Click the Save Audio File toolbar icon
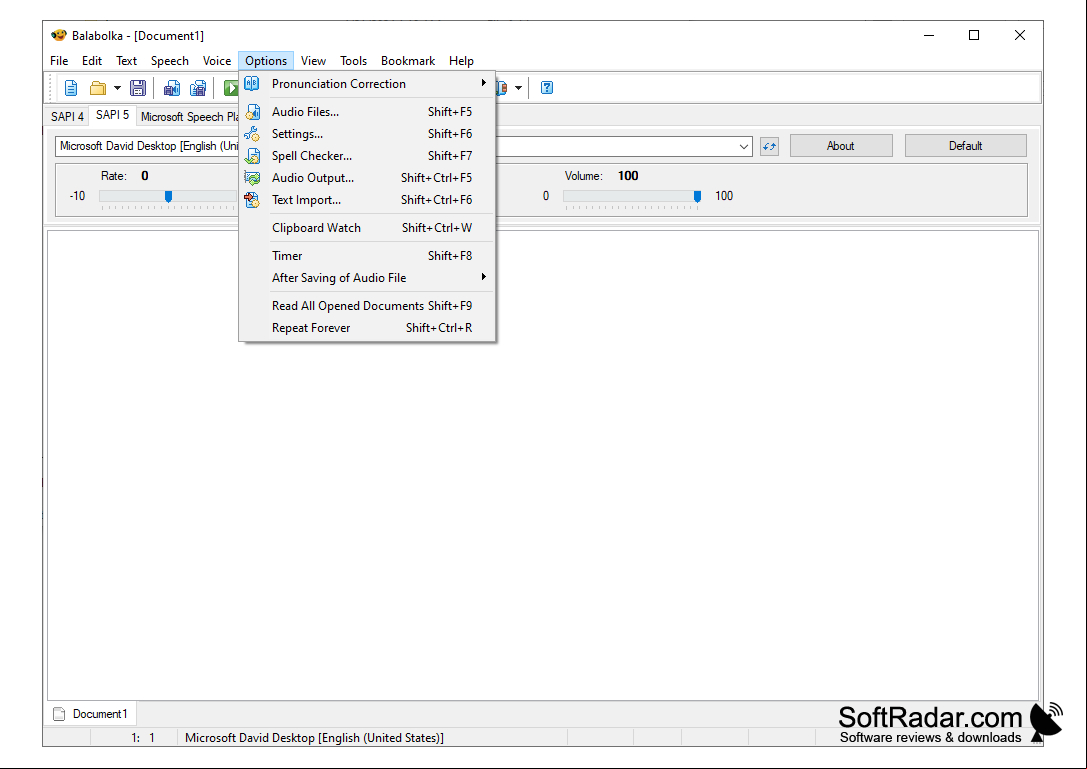The width and height of the screenshot is (1087, 769). pyautogui.click(x=172, y=88)
